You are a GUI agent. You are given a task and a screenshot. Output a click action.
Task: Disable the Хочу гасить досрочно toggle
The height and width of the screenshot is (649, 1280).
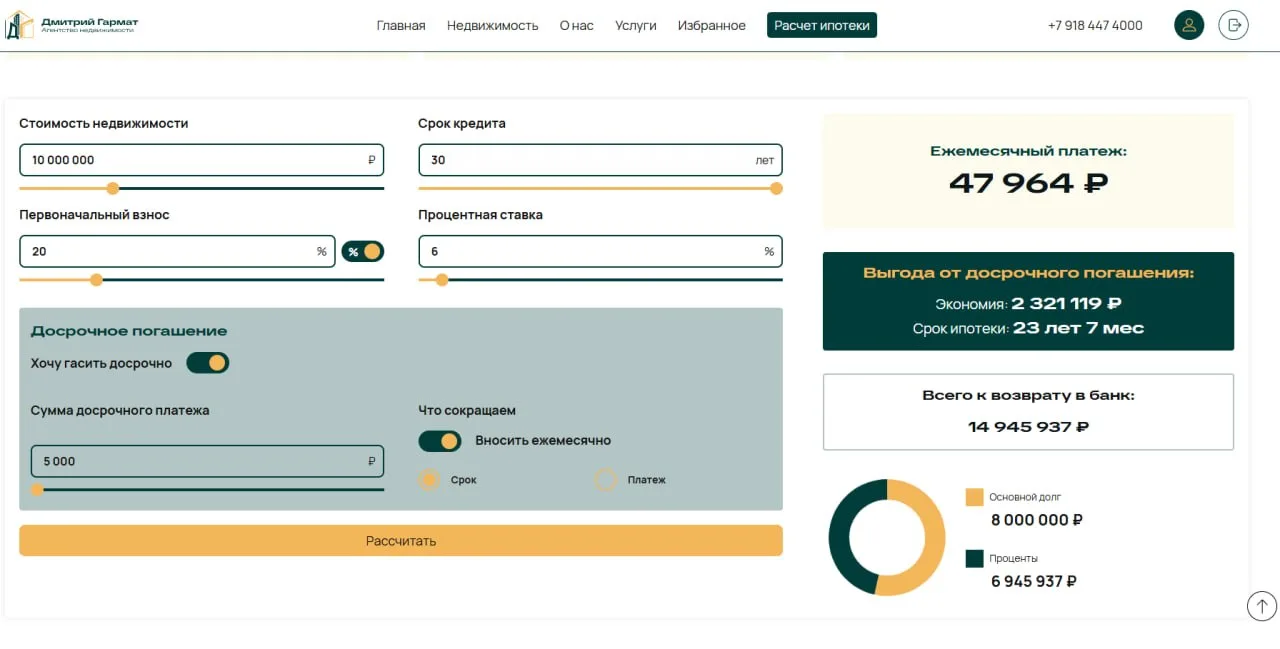(208, 363)
